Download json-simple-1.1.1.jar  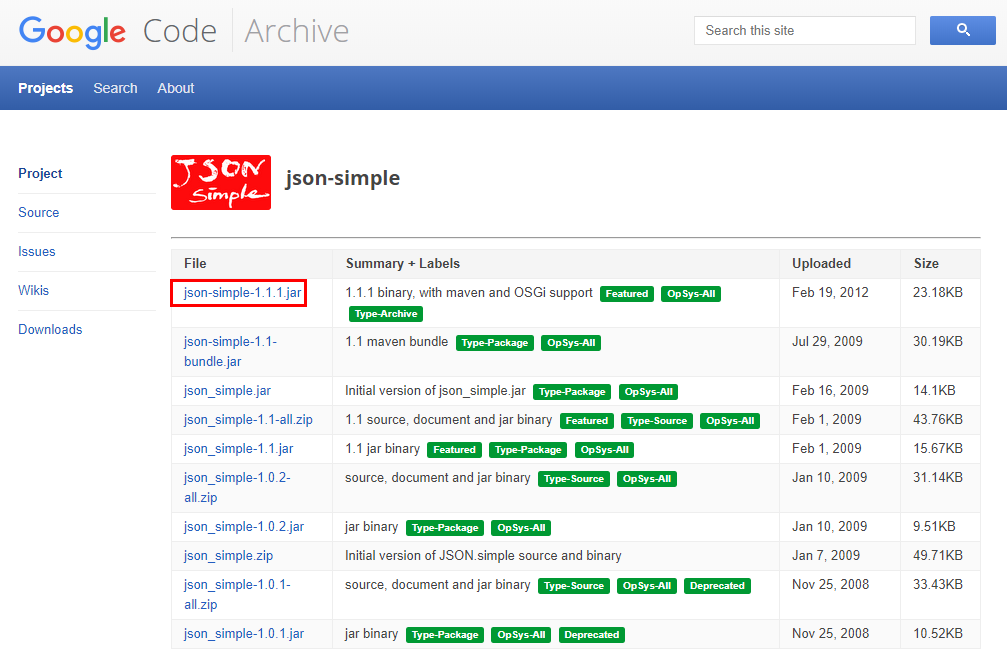pyautogui.click(x=242, y=293)
